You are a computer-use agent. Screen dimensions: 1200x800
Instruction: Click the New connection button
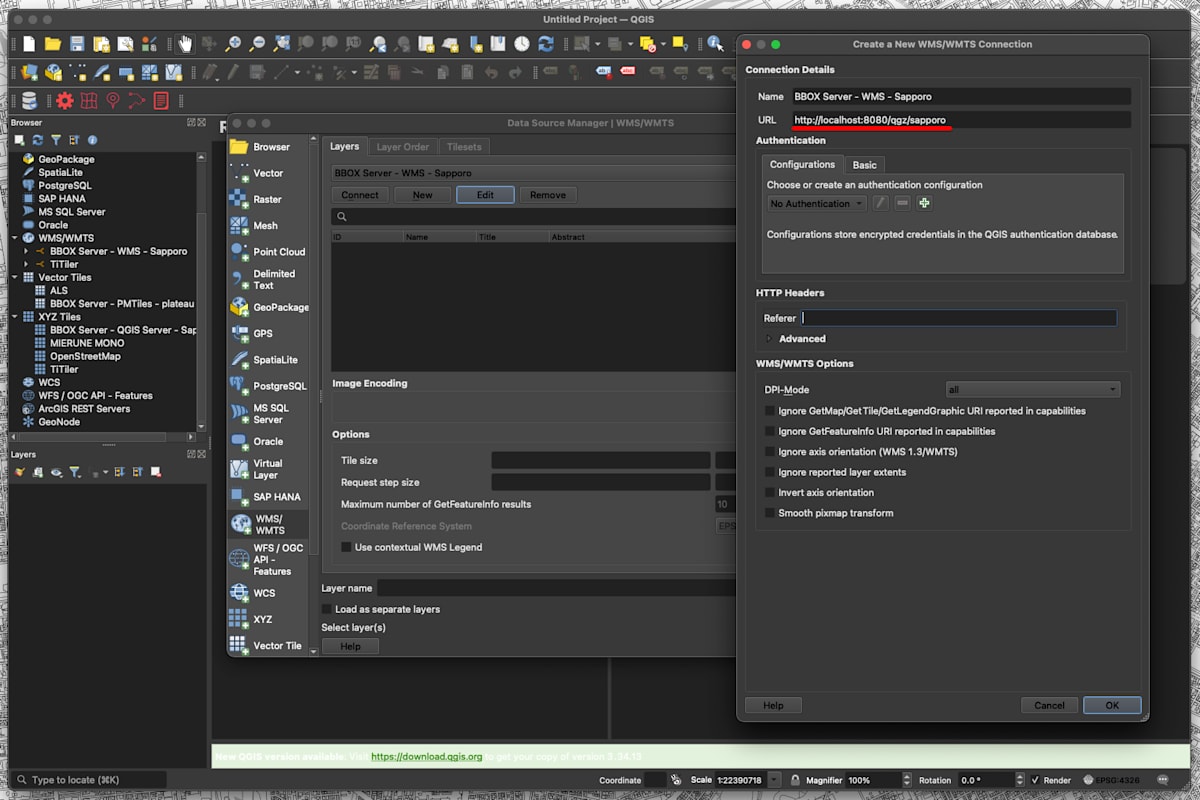pos(422,195)
